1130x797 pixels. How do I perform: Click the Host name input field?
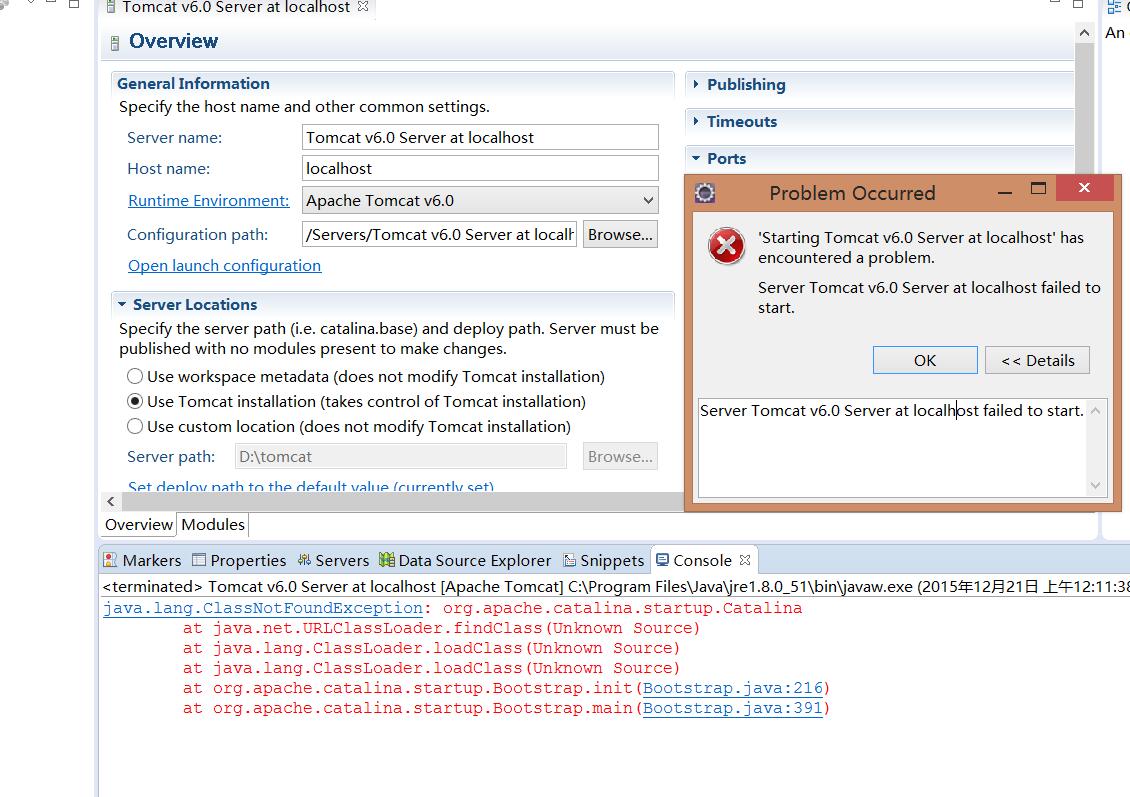coord(480,168)
